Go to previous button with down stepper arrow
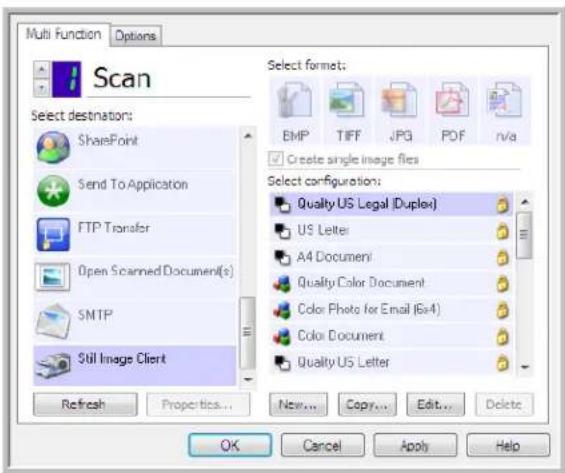 [x=41, y=88]
